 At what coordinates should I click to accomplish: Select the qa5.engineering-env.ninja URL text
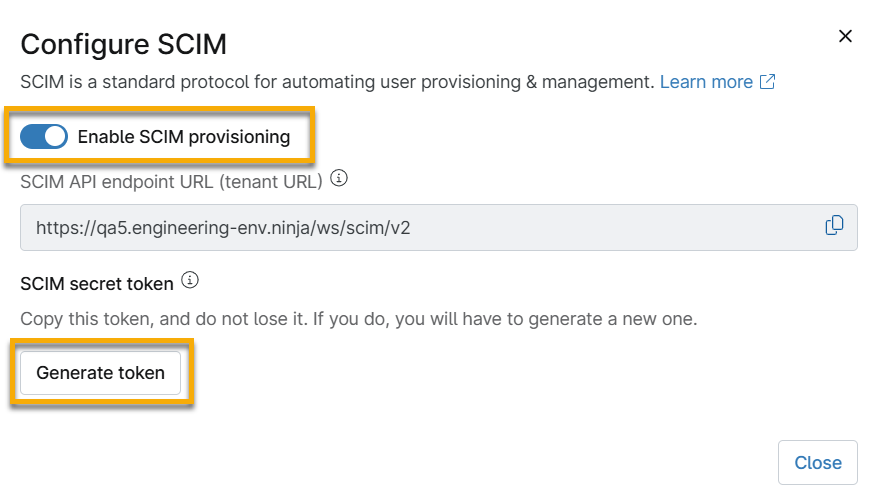point(223,228)
